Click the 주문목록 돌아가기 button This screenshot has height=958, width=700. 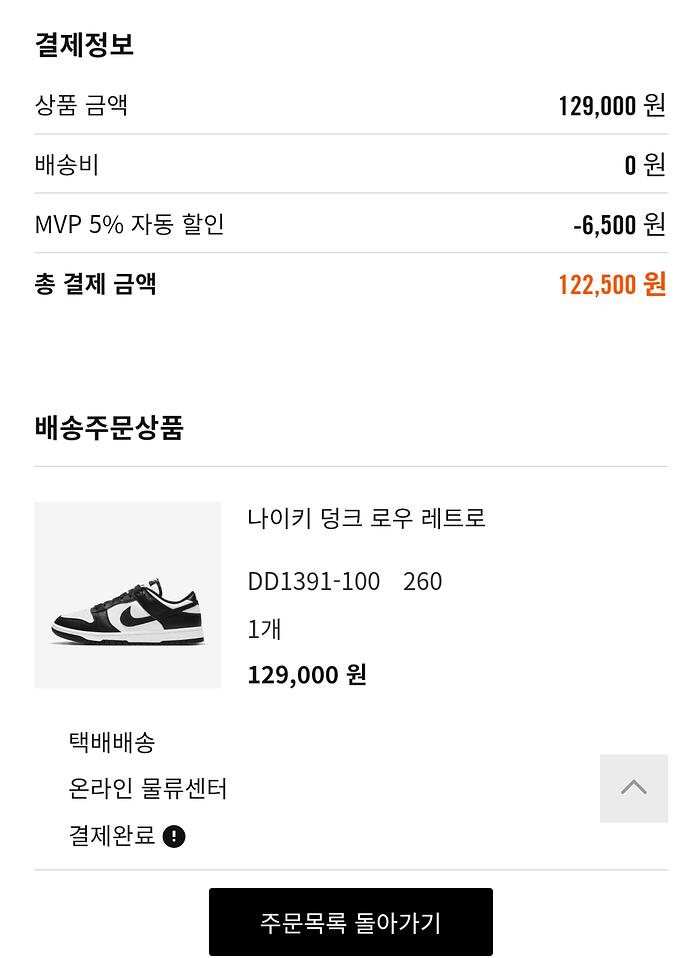click(351, 922)
